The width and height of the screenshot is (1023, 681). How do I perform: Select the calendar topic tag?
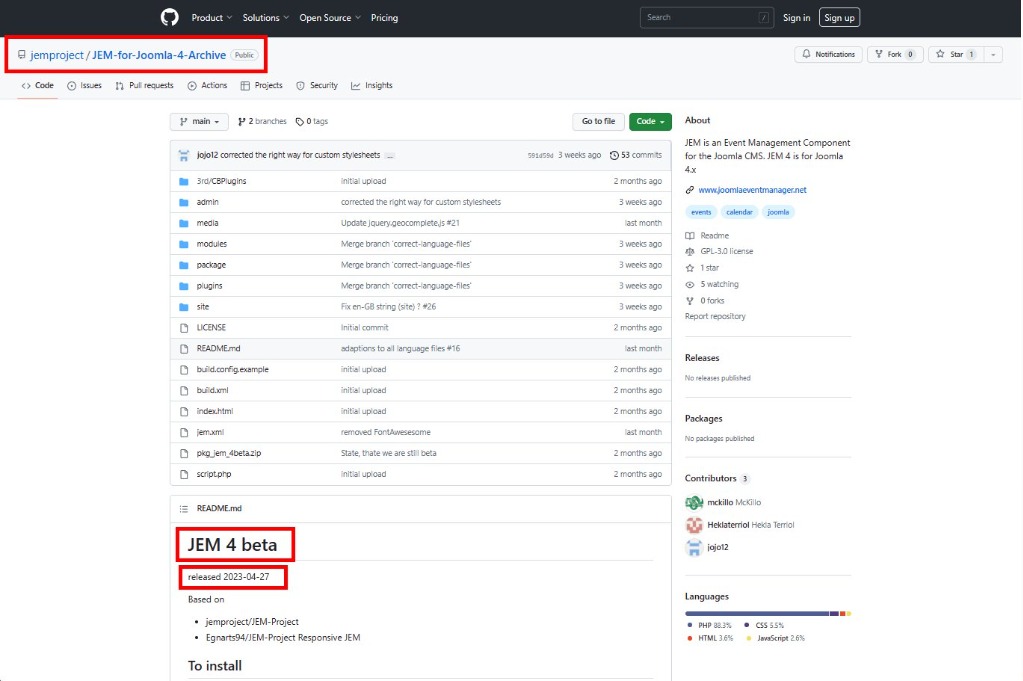739,212
